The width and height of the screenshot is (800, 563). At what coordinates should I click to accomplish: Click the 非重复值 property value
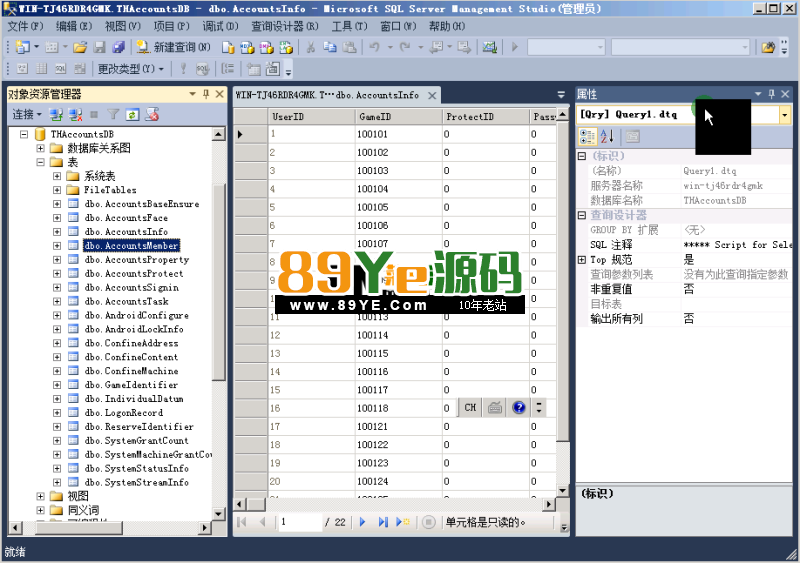pos(737,289)
